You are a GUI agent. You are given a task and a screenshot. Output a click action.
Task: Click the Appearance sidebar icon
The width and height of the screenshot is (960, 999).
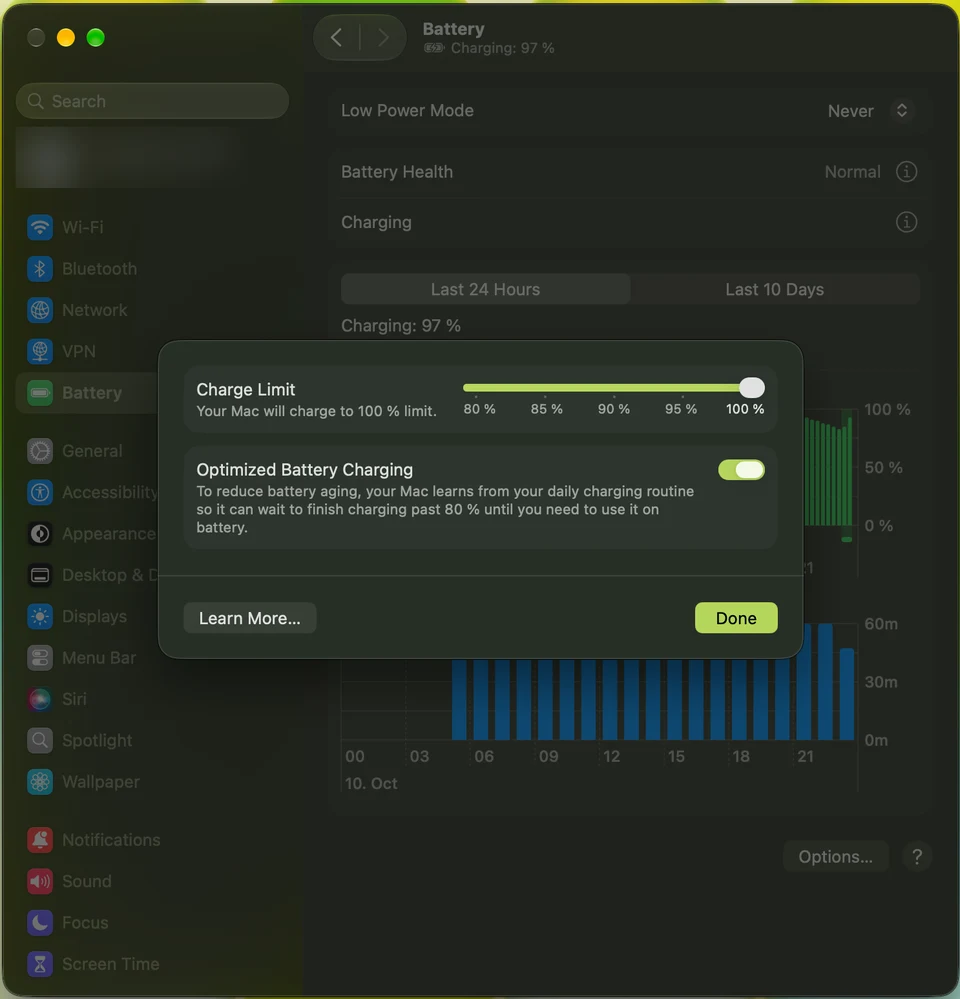click(39, 534)
